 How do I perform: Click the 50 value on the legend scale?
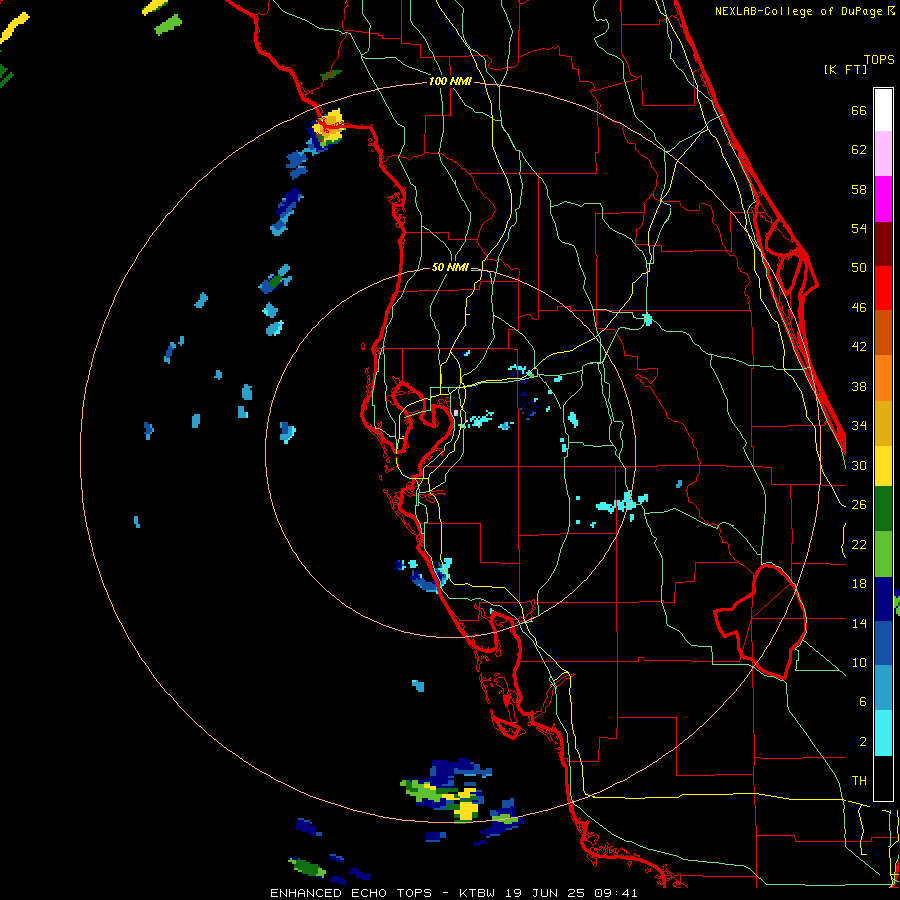[859, 268]
